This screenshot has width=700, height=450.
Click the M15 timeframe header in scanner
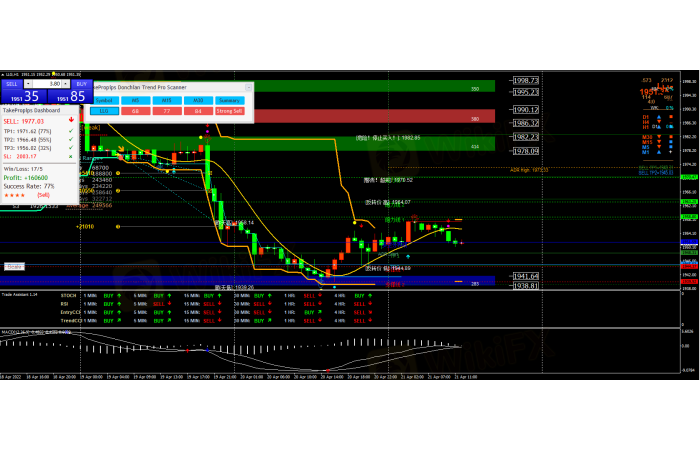click(x=167, y=100)
